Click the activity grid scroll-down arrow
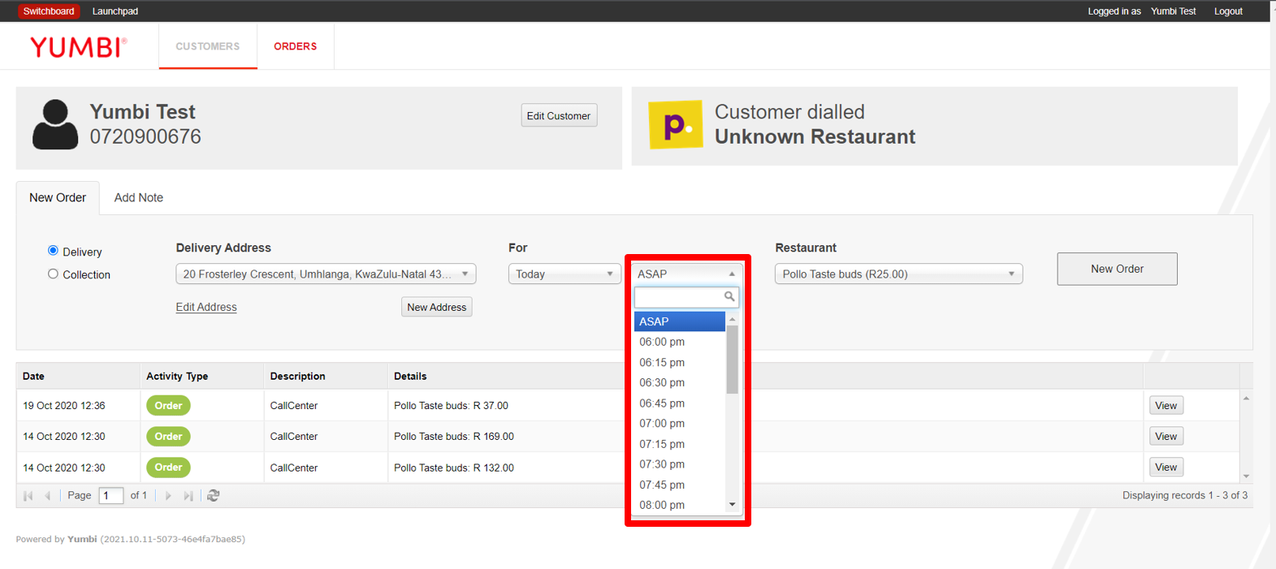This screenshot has height=569, width=1276. point(1246,477)
